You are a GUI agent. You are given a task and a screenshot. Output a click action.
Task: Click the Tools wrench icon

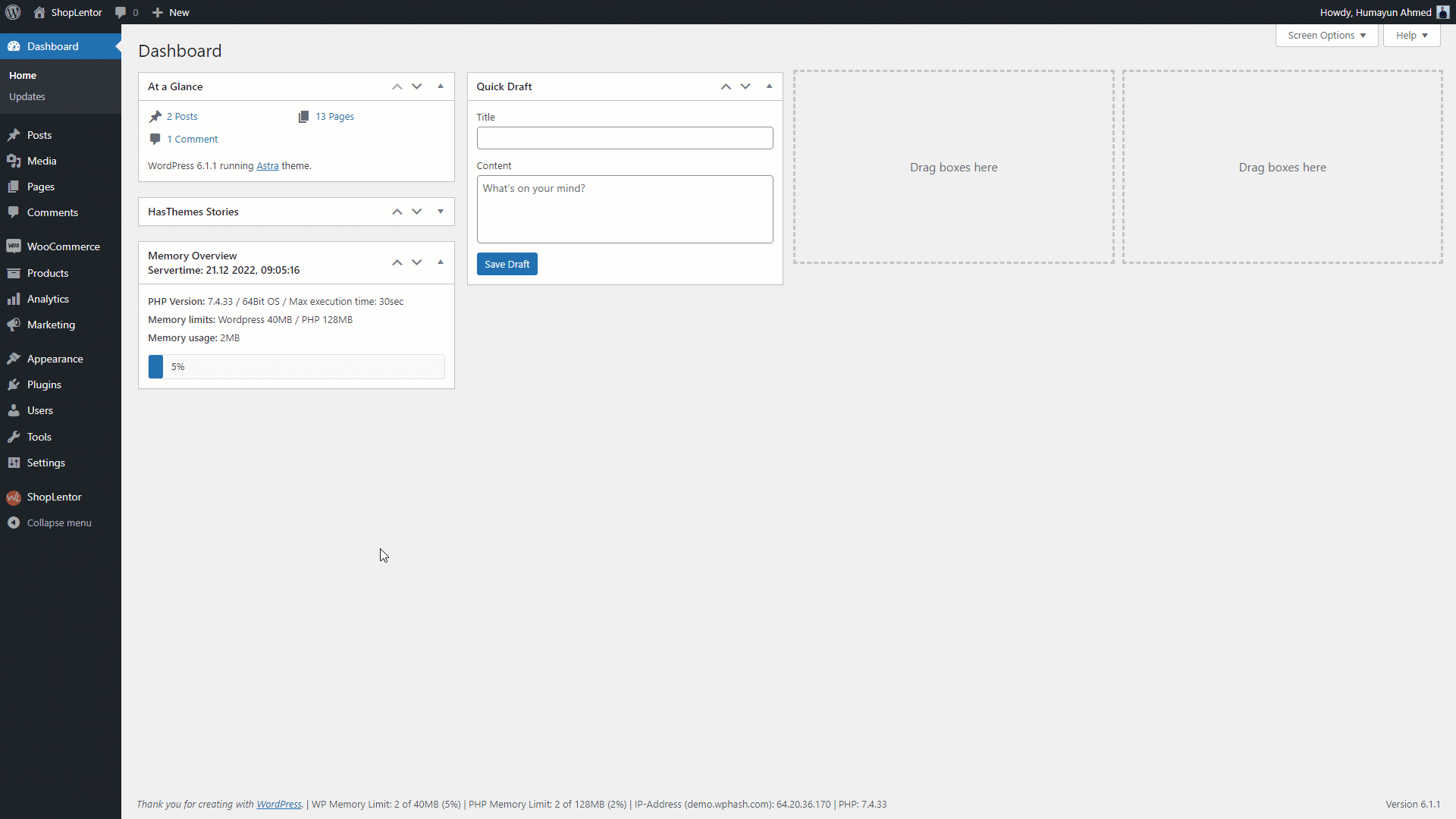(14, 437)
